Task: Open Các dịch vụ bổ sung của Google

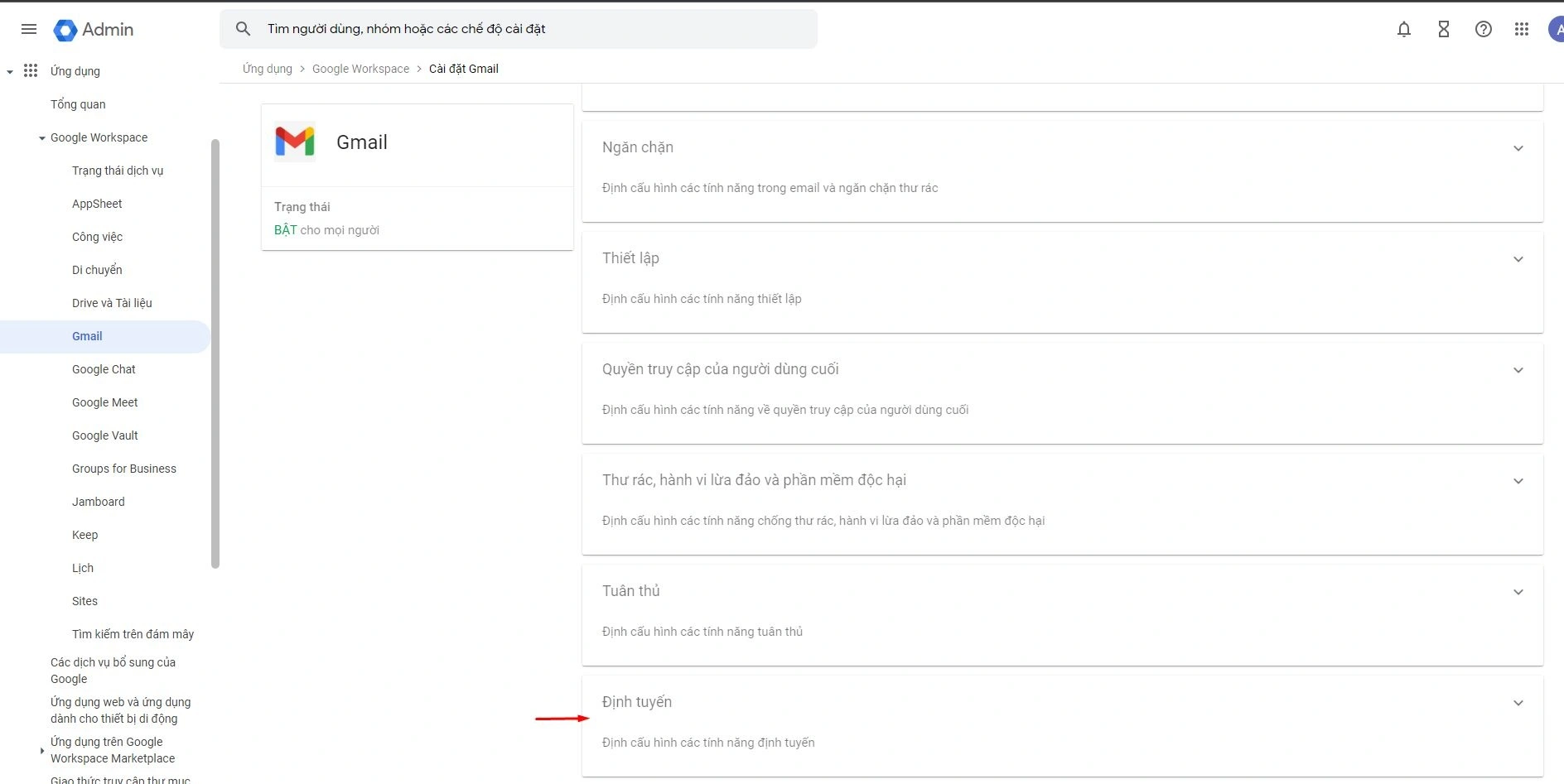Action: click(113, 671)
